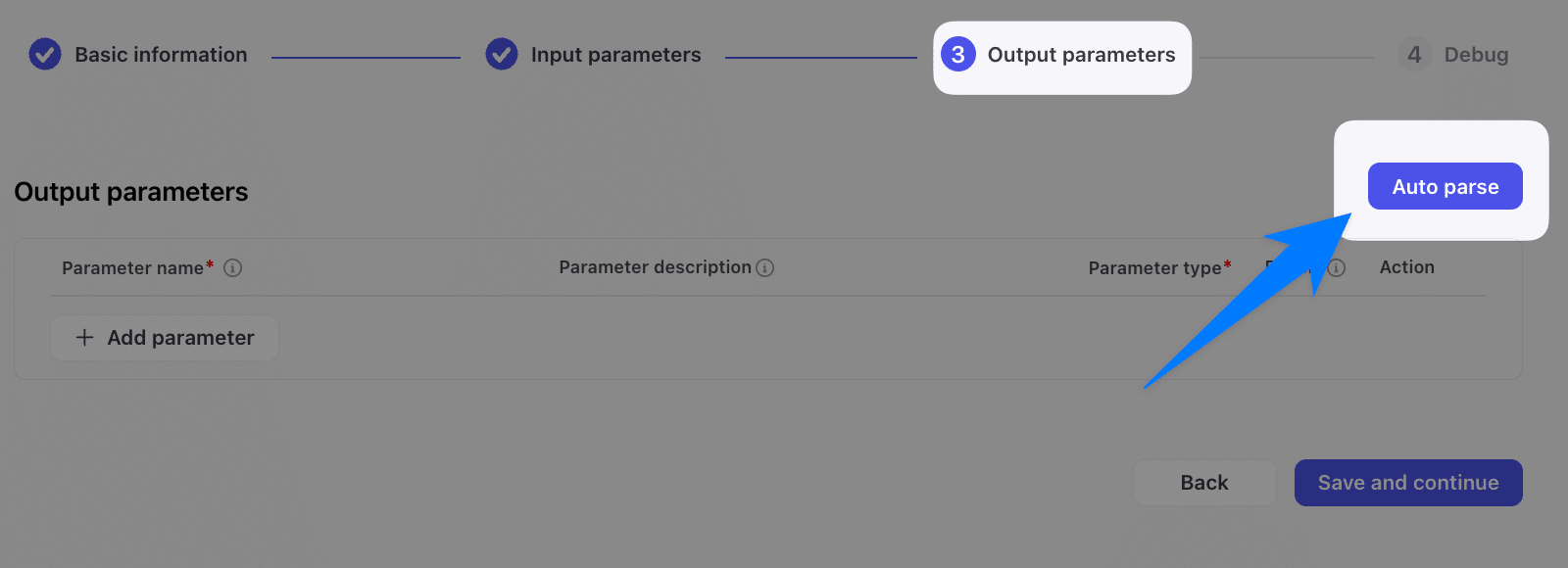Show info tooltip for Parameter description

pos(765,268)
